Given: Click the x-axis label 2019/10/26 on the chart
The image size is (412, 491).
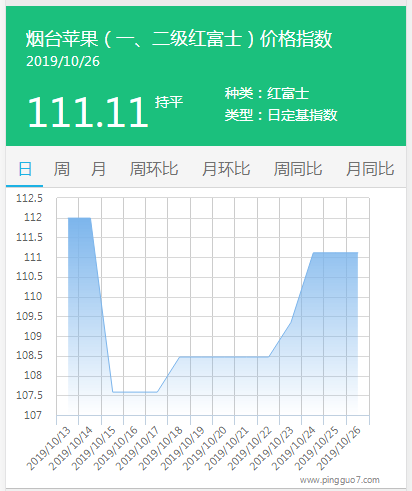Looking at the screenshot, I should click(x=338, y=448).
